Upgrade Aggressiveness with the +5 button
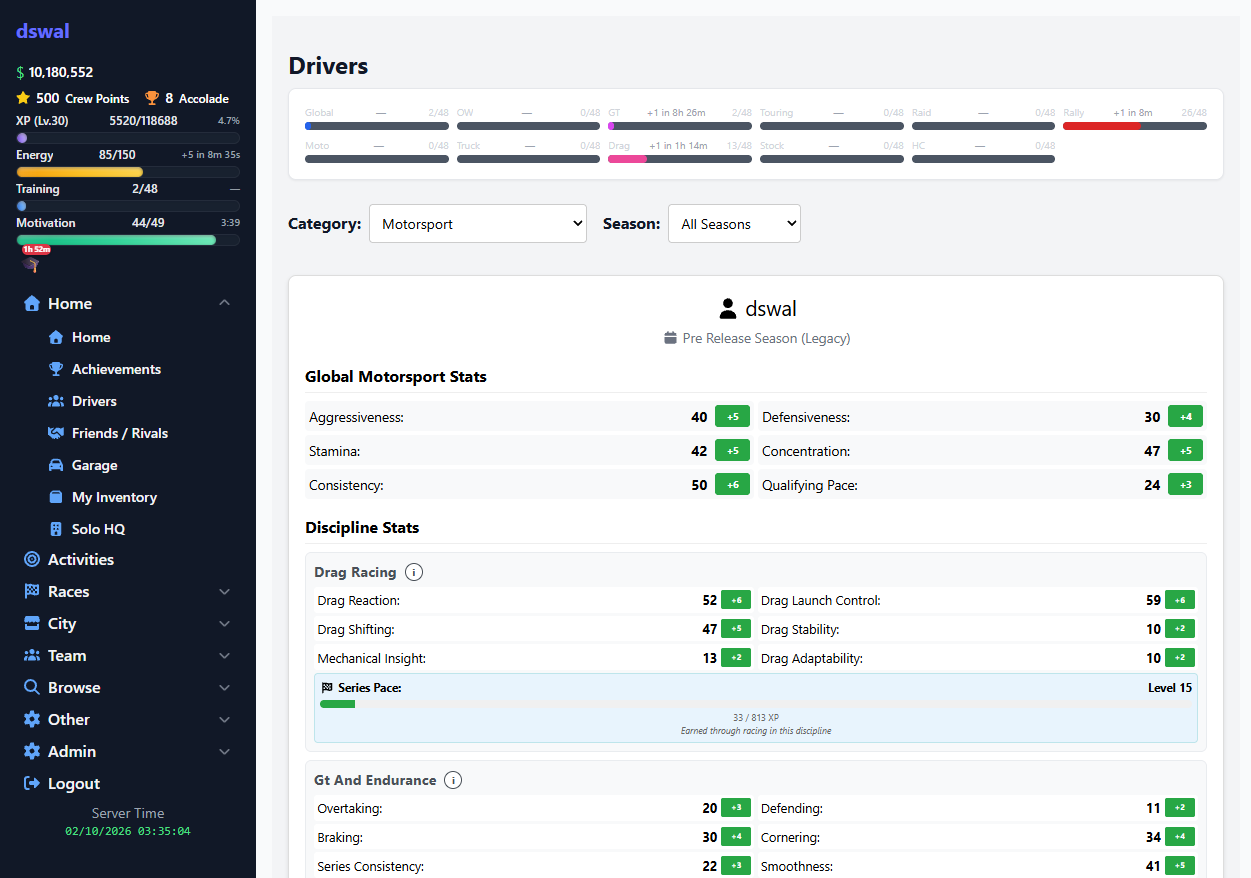Image resolution: width=1251 pixels, height=878 pixels. coord(732,417)
